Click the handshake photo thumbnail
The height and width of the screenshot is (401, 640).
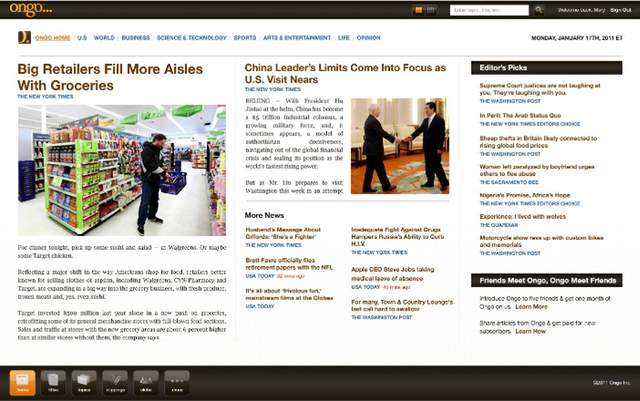(x=400, y=146)
